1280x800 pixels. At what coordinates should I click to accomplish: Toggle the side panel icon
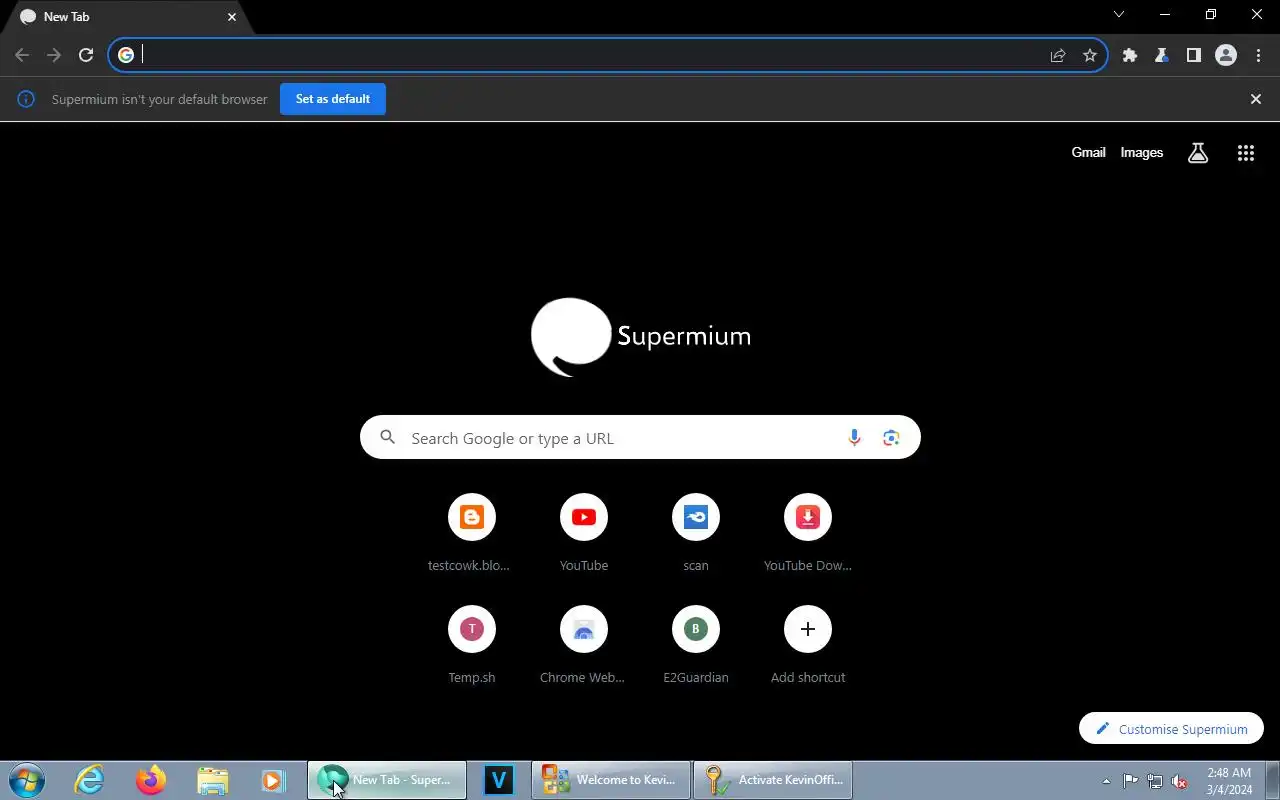1193,55
